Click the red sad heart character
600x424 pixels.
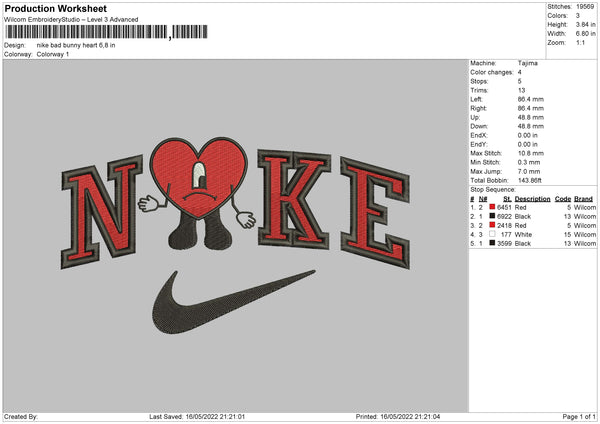pyautogui.click(x=198, y=193)
